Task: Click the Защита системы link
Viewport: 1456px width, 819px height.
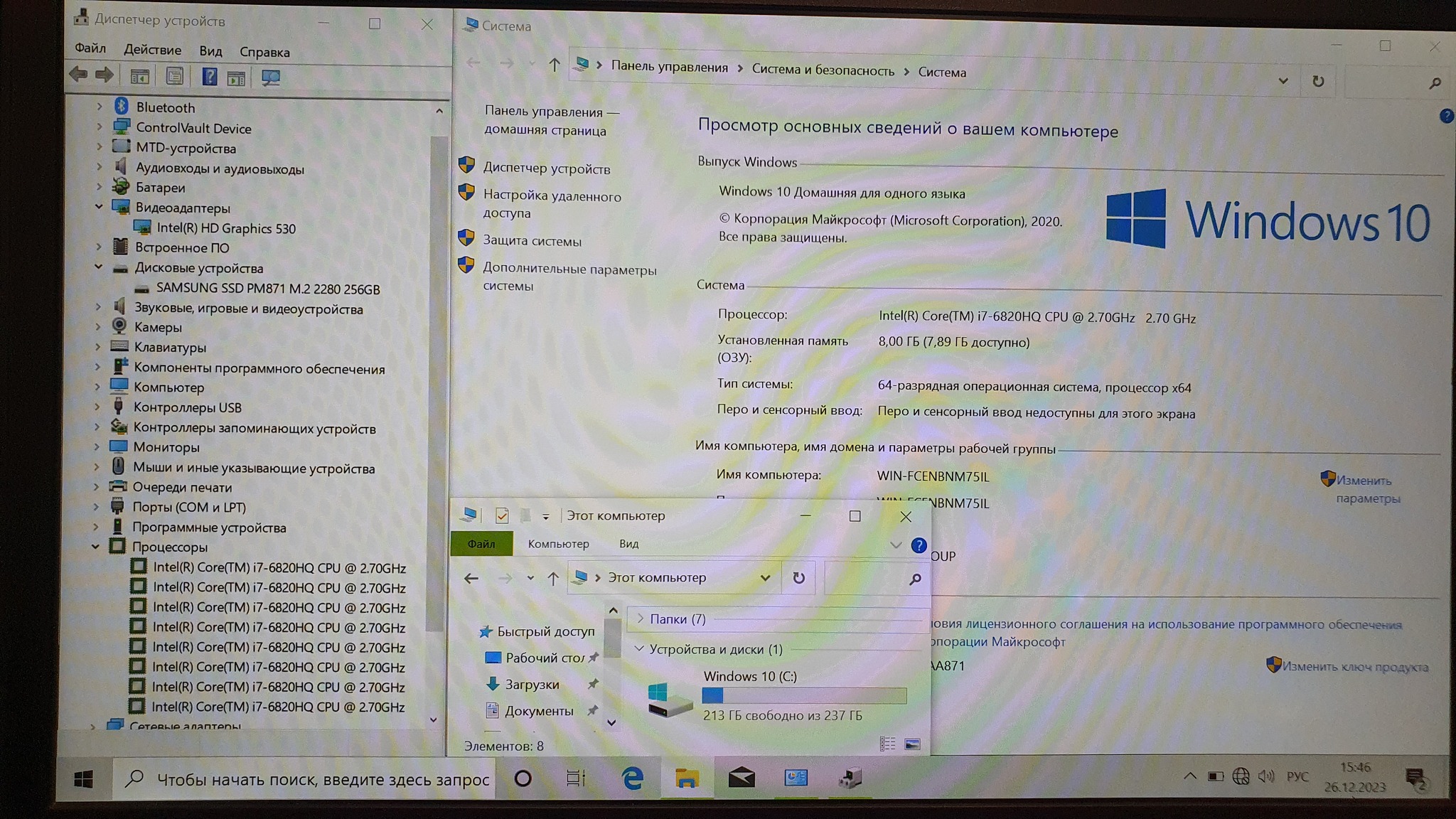Action: point(532,241)
